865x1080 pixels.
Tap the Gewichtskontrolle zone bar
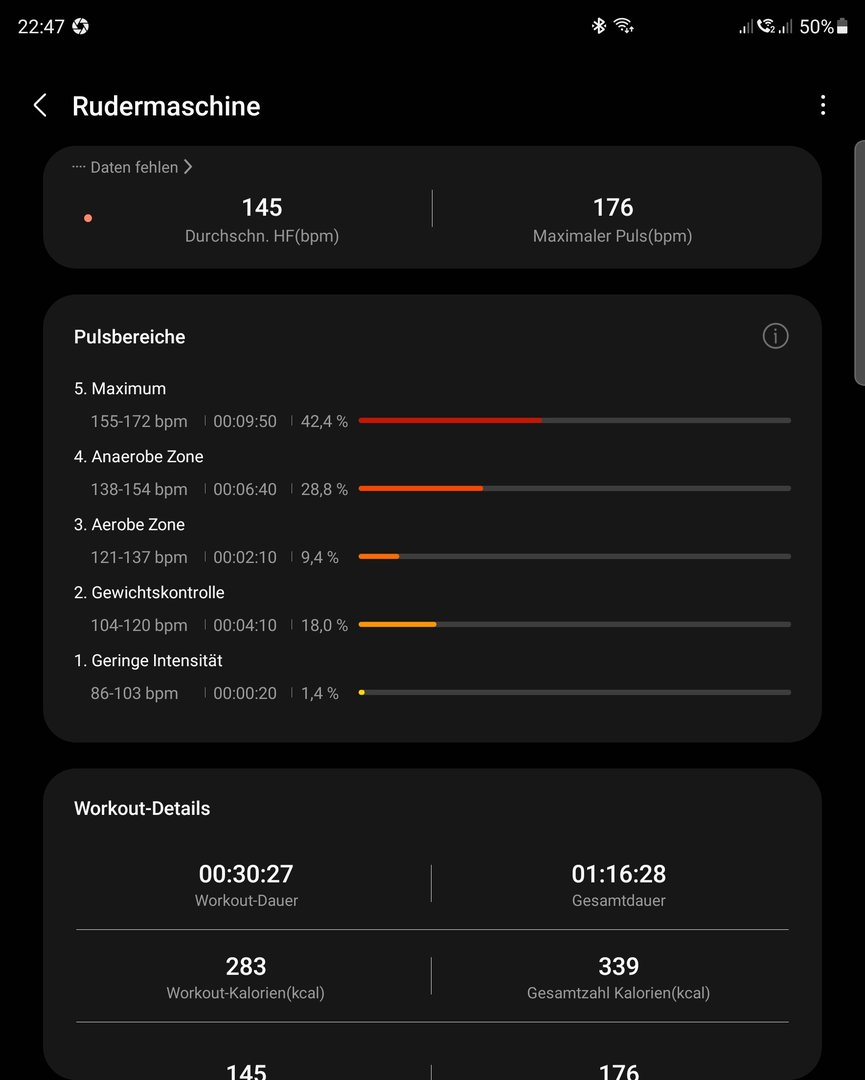coord(574,624)
